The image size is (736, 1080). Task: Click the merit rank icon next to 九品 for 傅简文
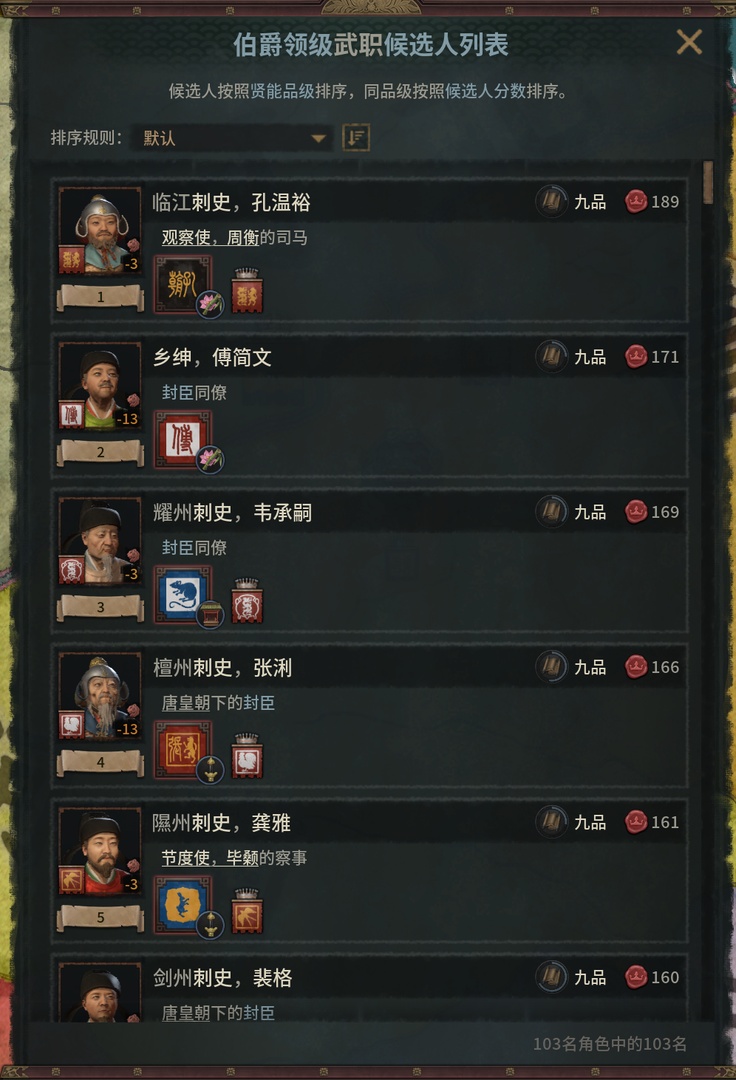pyautogui.click(x=551, y=357)
